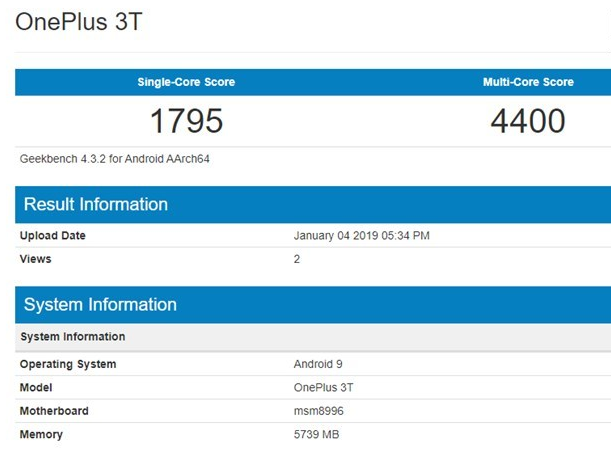The width and height of the screenshot is (611, 452).
Task: Click the 5739 MB memory value
Action: click(x=316, y=434)
